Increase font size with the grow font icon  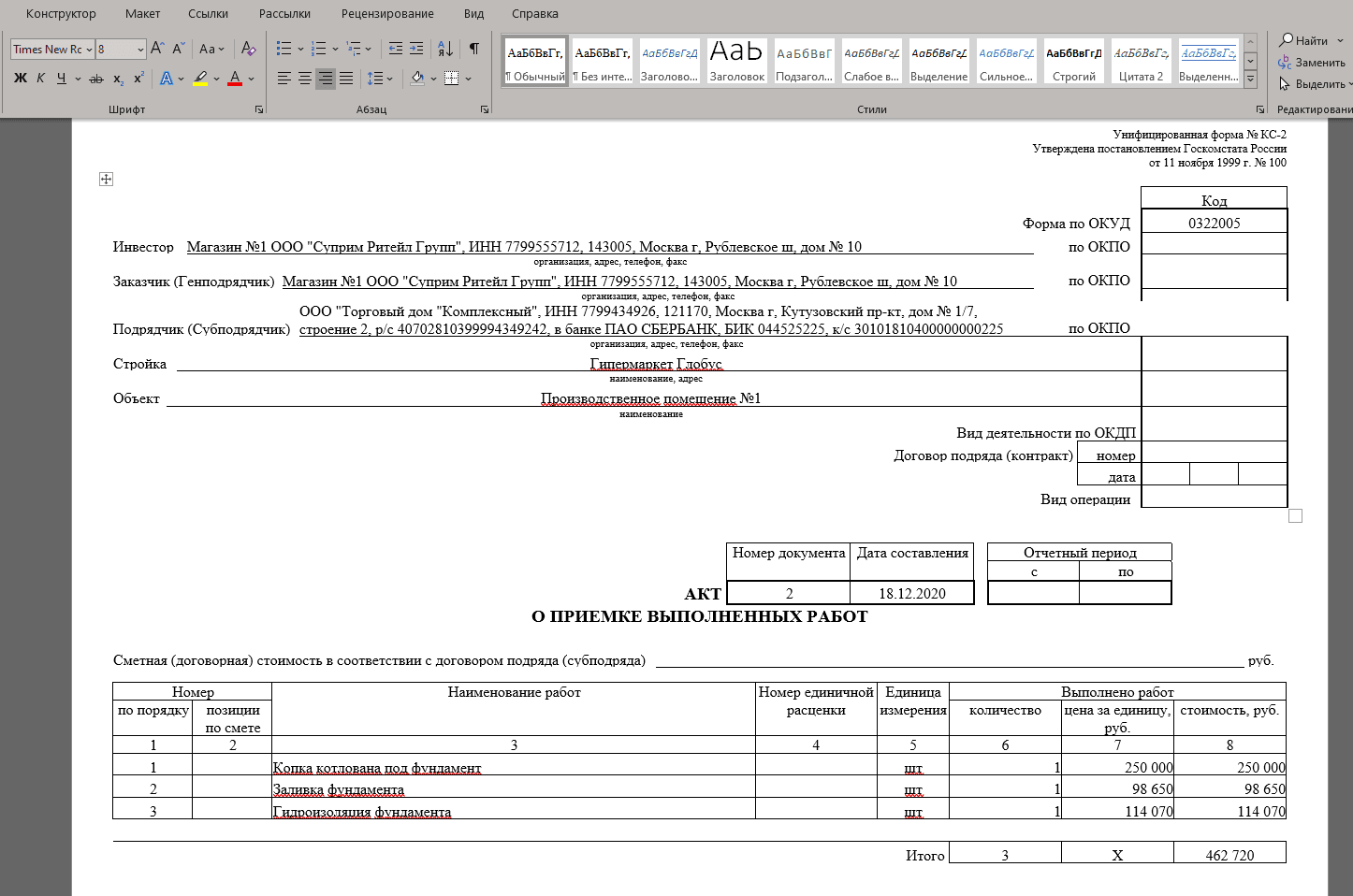tap(157, 49)
